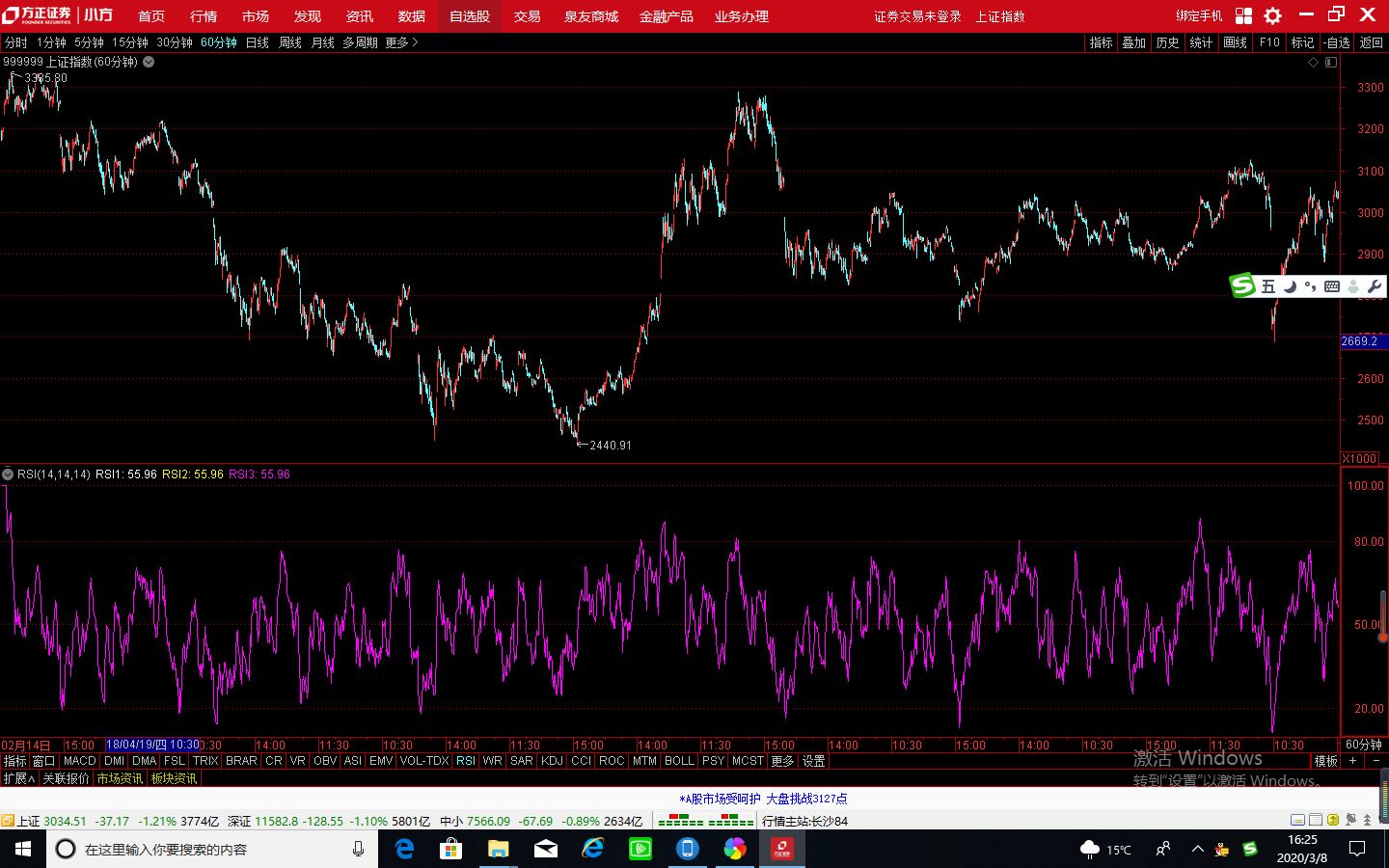
Task: Click 绑定手机 link
Action: 1199,16
